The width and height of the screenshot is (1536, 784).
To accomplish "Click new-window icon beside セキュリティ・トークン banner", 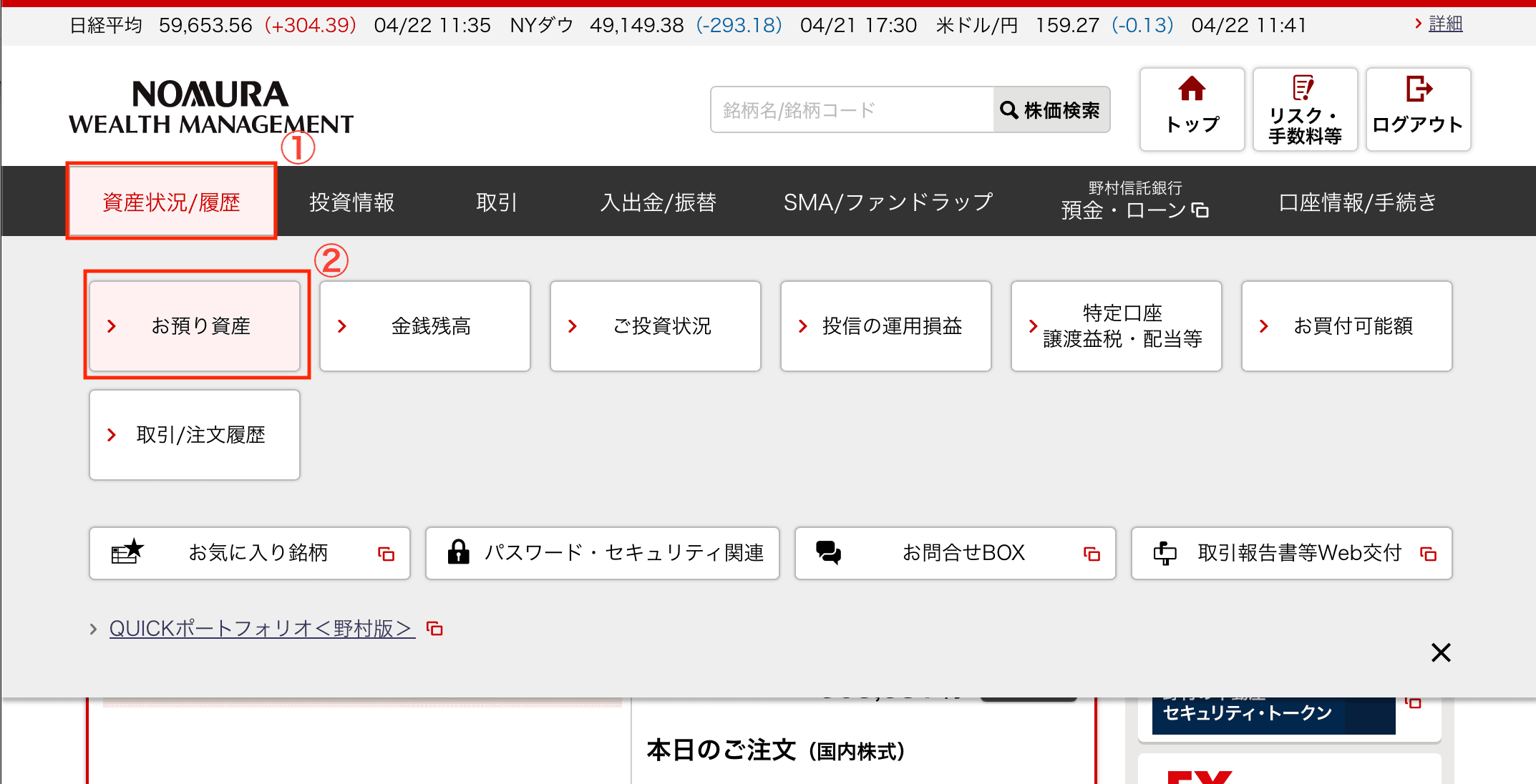I will coord(1413,702).
